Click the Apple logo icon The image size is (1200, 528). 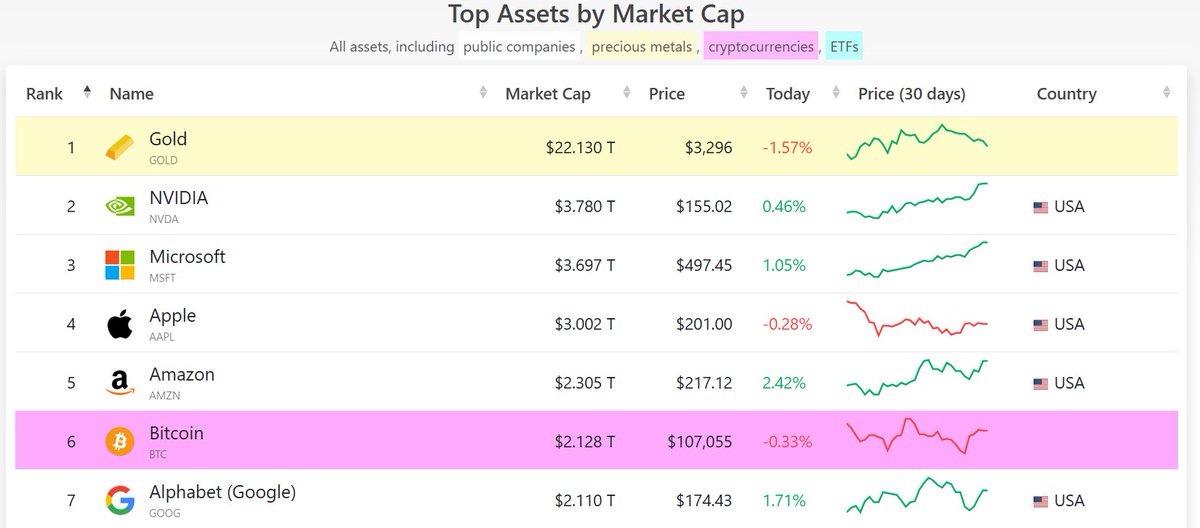pyautogui.click(x=119, y=324)
